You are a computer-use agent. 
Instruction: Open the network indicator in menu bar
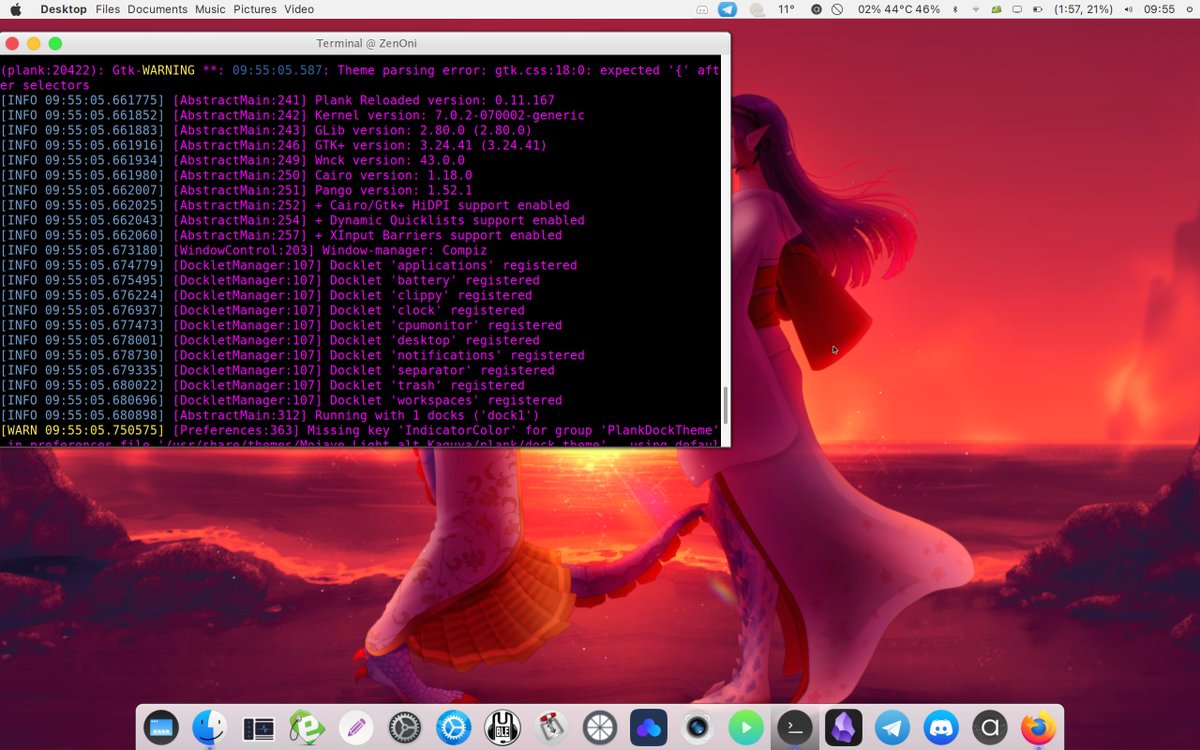pos(976,9)
